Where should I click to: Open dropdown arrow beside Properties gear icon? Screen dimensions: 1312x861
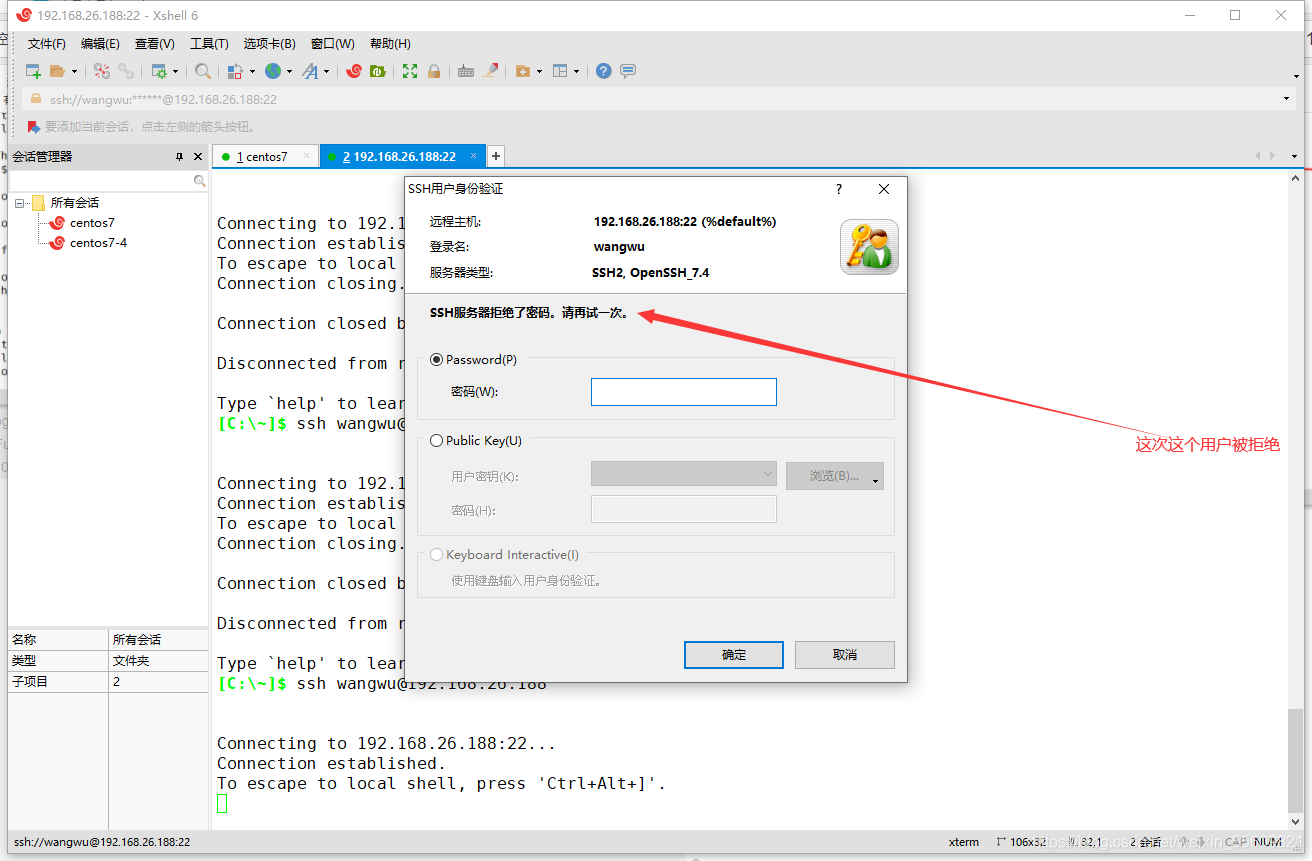pos(175,71)
